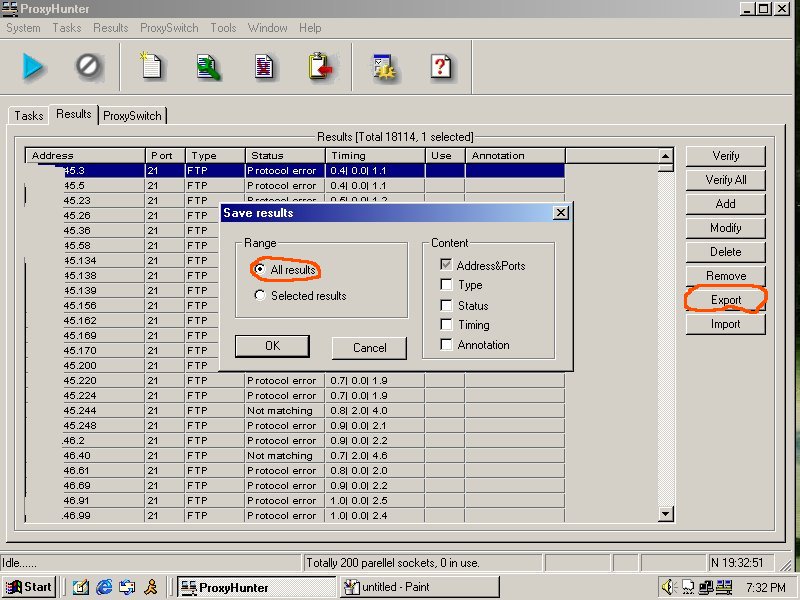Click the clipboard with red arrow icon
The image size is (800, 600).
[x=320, y=67]
